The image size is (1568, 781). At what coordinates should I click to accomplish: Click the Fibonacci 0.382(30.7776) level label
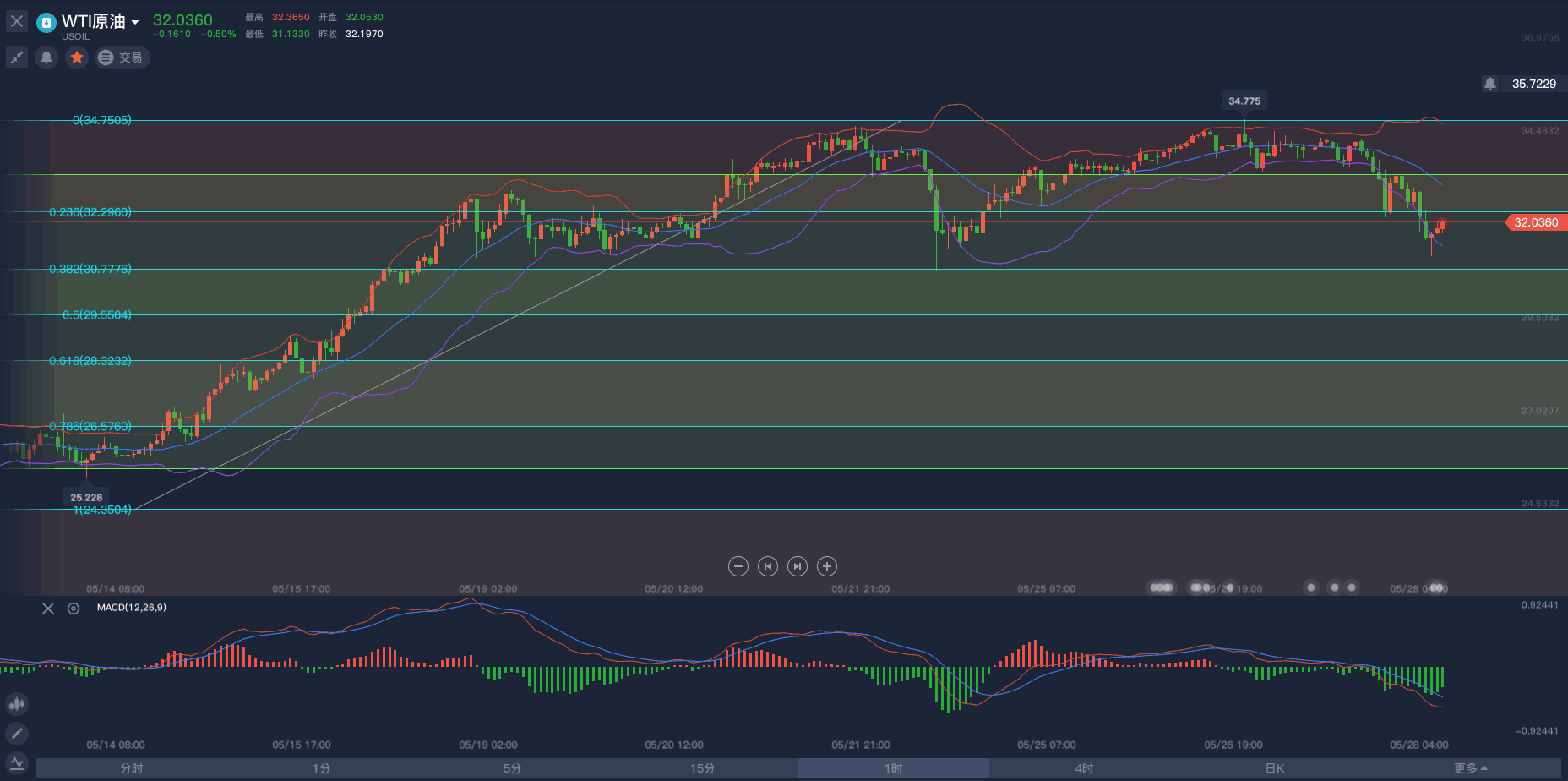(90, 269)
